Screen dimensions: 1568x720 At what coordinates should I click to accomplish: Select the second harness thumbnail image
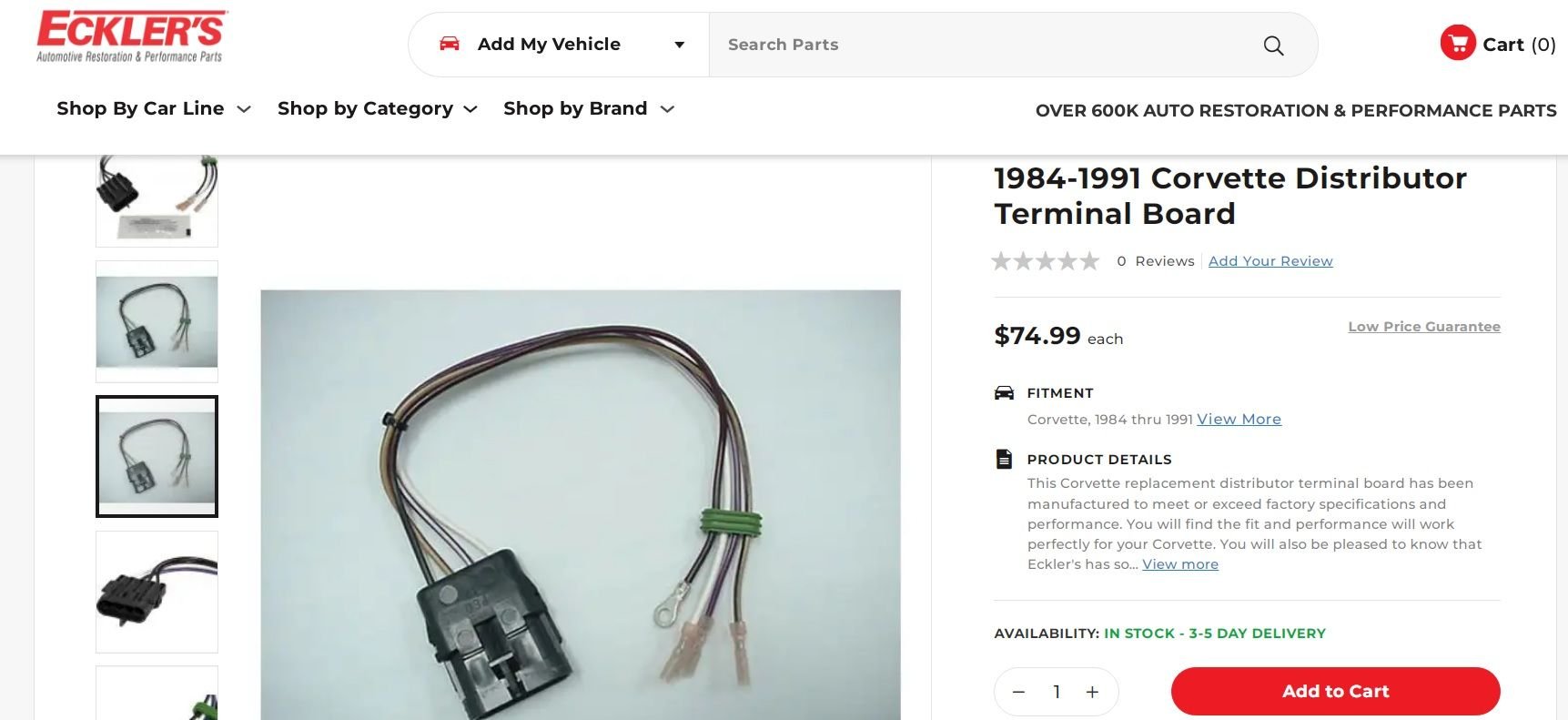pos(157,321)
